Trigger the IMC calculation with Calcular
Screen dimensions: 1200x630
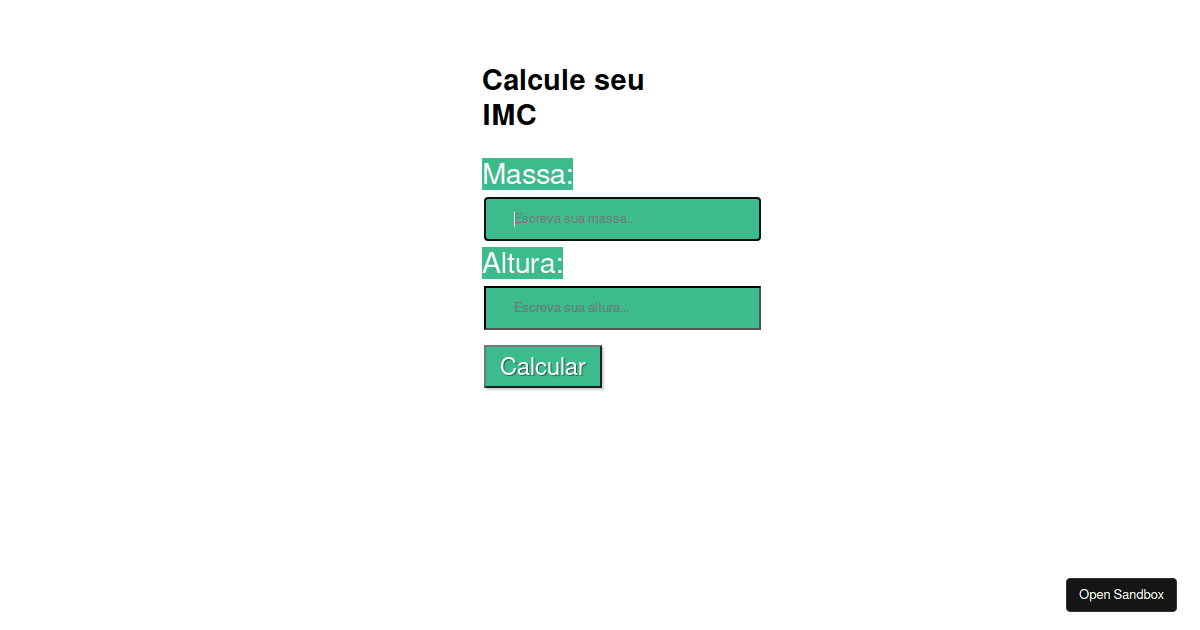tap(542, 366)
